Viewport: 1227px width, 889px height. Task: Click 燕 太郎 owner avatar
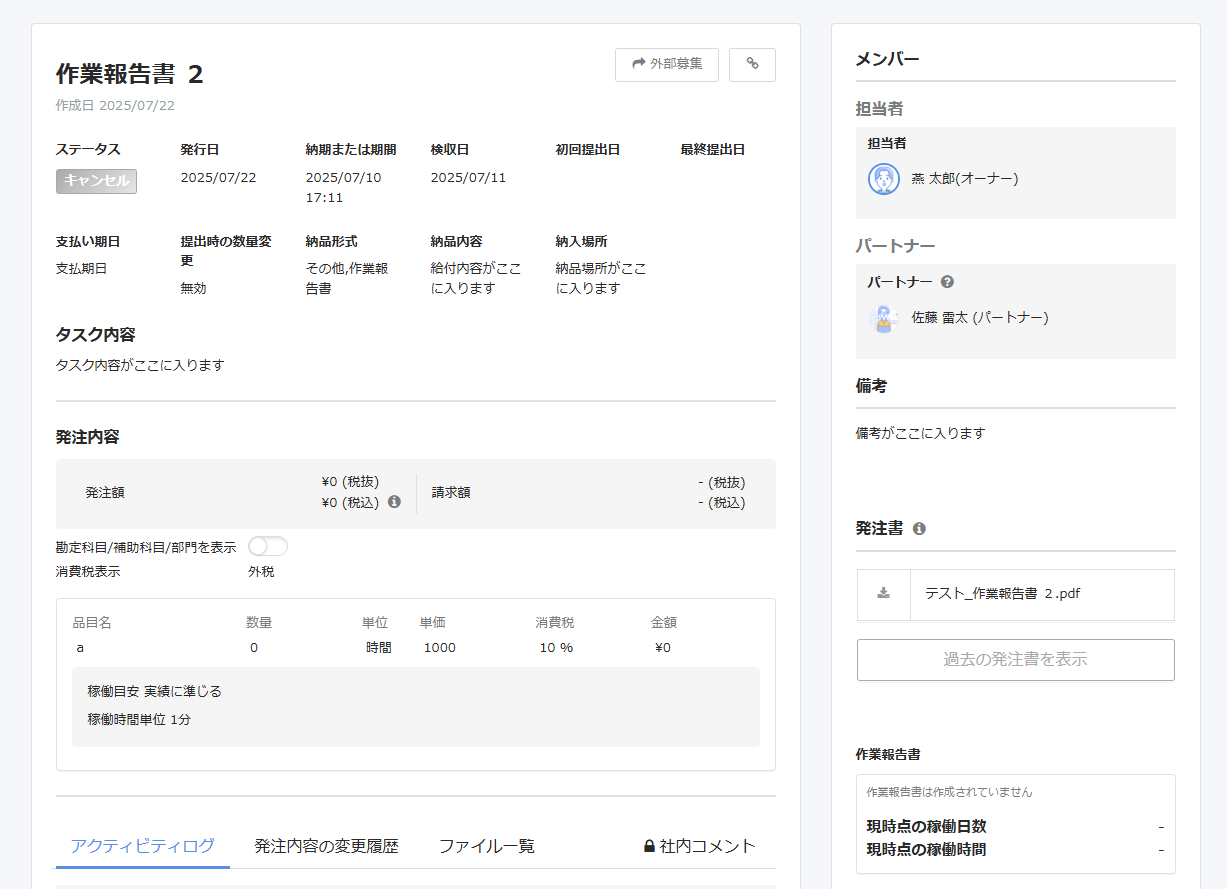coord(884,179)
